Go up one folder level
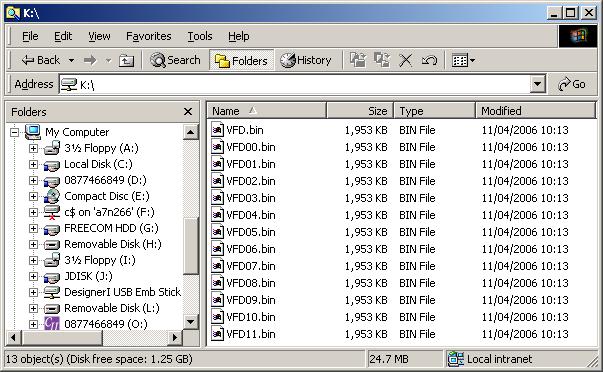Image resolution: width=603 pixels, height=372 pixels. (x=126, y=60)
